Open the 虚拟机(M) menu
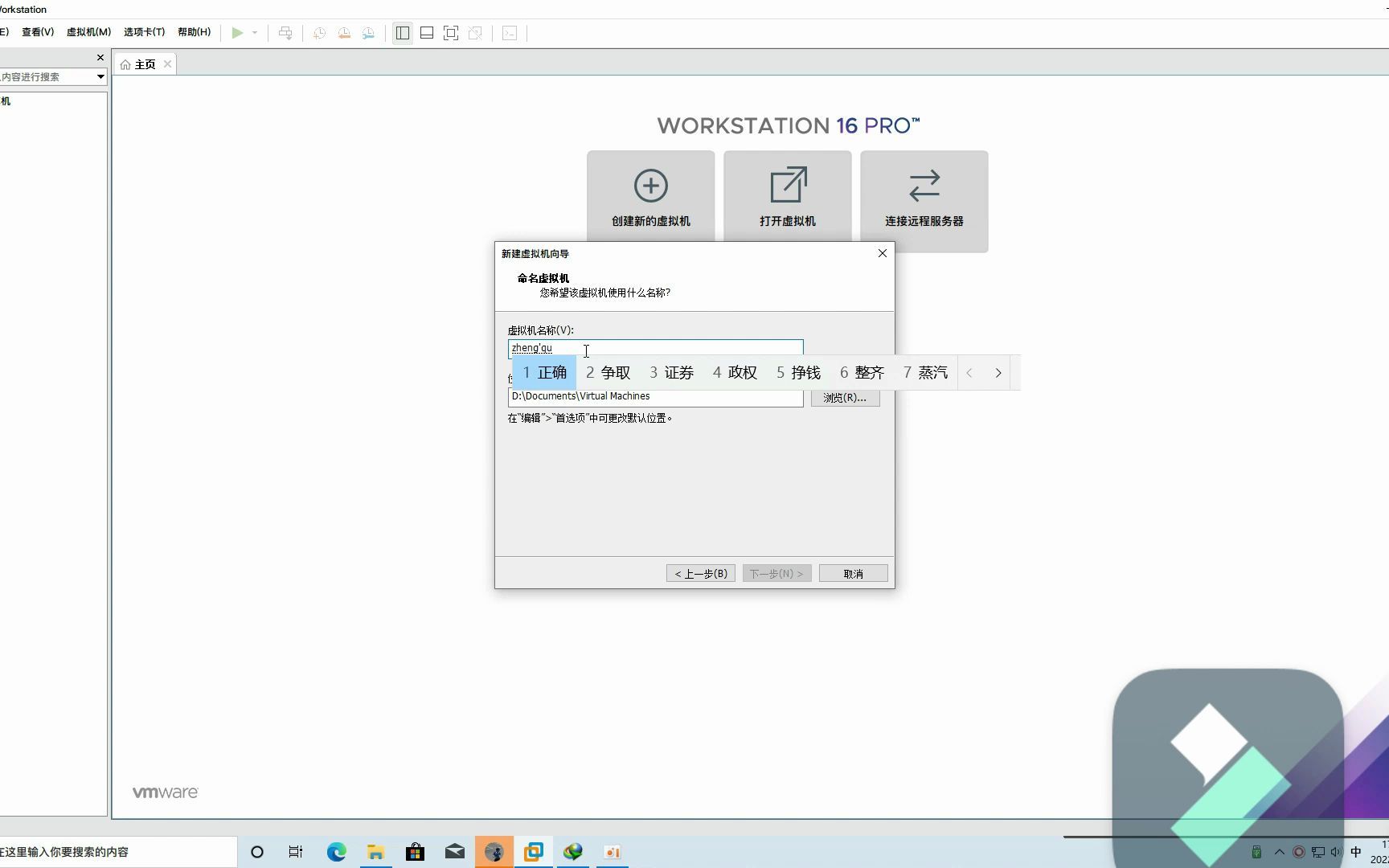The image size is (1389, 868). 88,31
